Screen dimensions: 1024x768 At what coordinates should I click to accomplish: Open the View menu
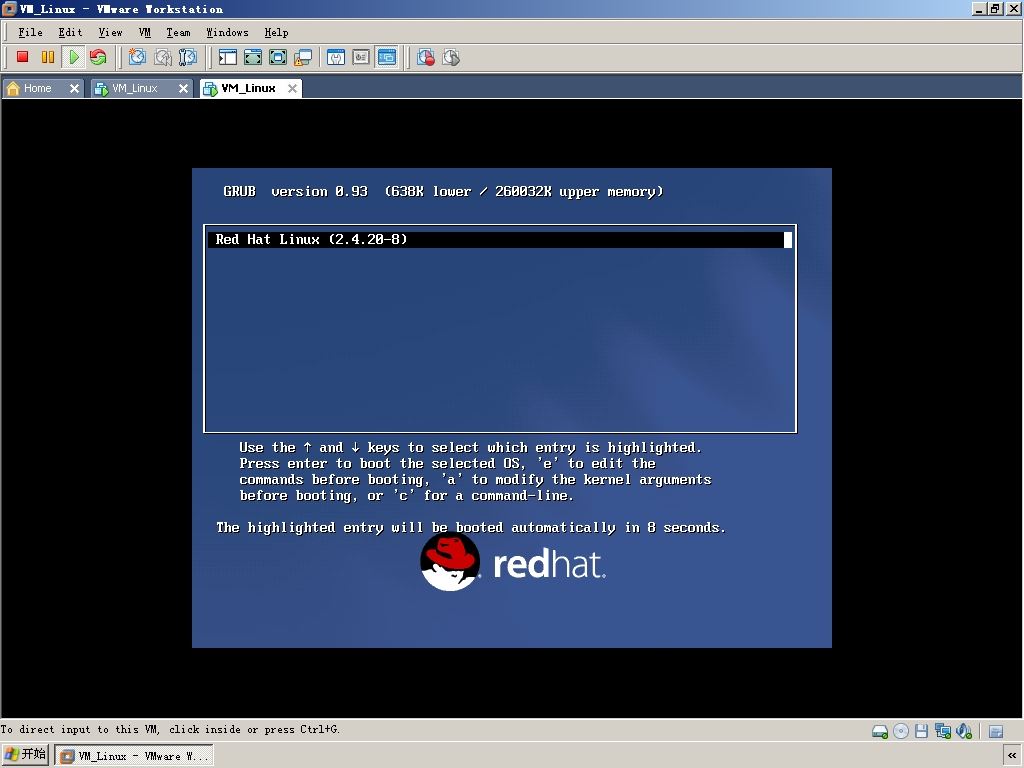pos(110,32)
